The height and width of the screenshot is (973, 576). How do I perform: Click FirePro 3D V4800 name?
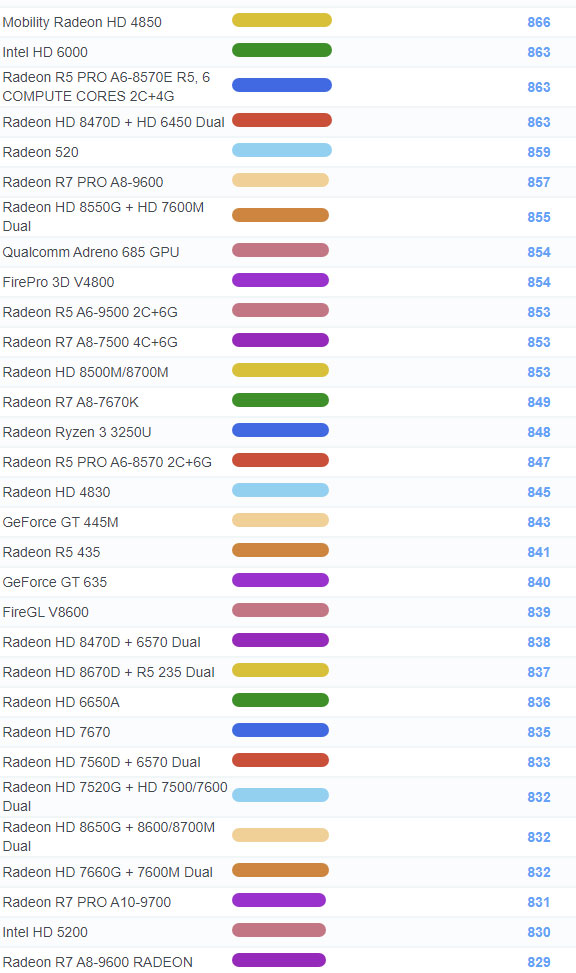58,282
